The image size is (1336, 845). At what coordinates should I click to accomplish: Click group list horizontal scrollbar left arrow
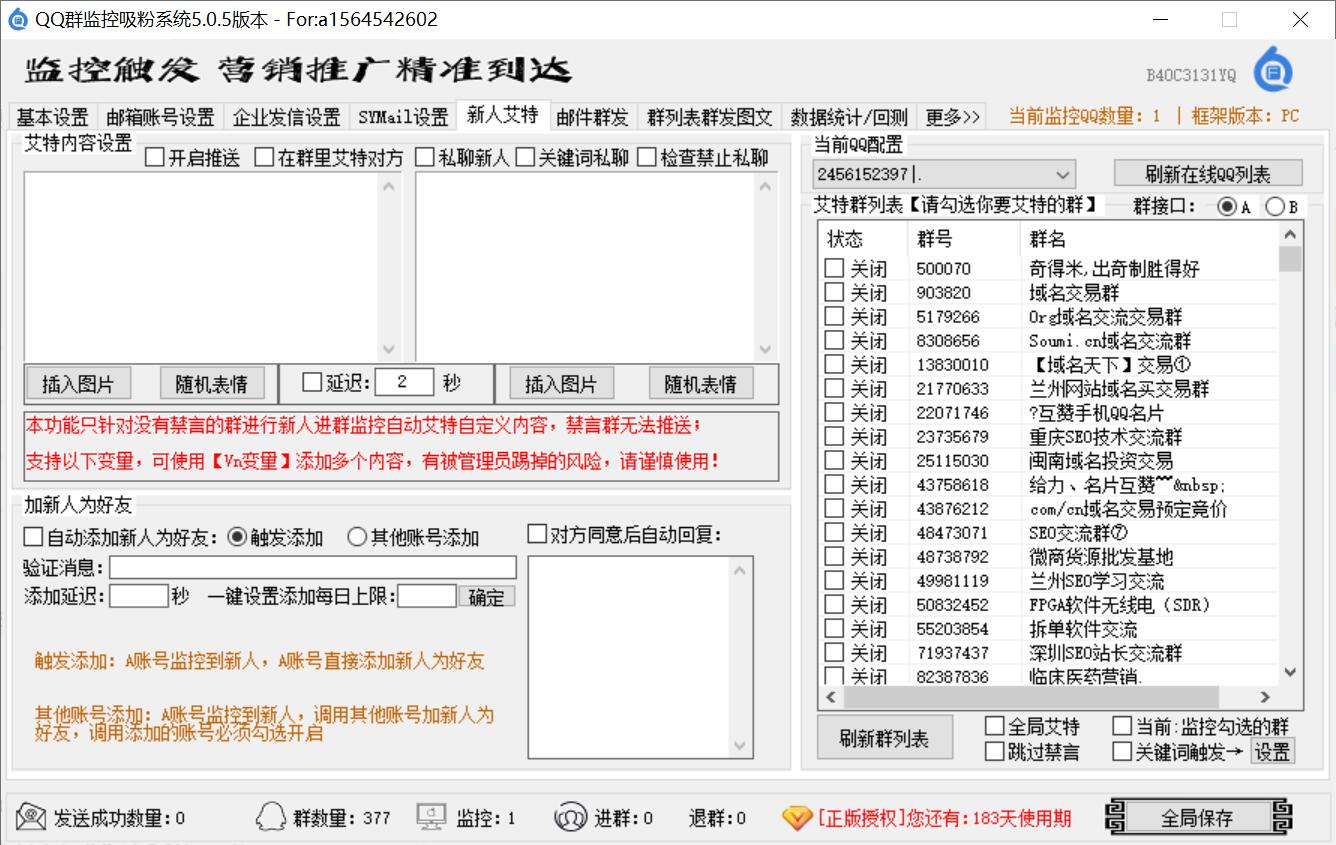(x=831, y=697)
